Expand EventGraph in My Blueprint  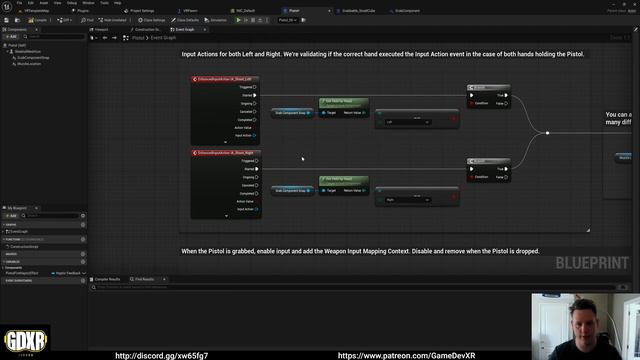(x=3, y=231)
